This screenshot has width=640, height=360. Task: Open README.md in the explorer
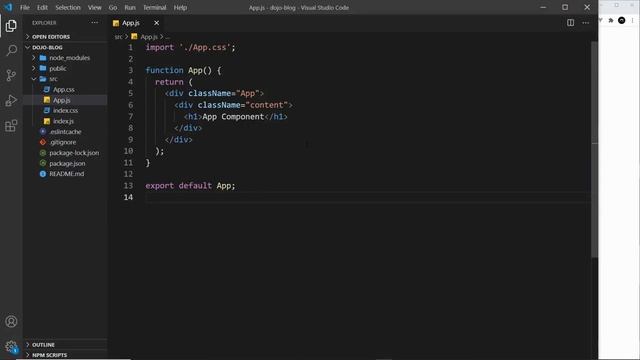pos(65,174)
